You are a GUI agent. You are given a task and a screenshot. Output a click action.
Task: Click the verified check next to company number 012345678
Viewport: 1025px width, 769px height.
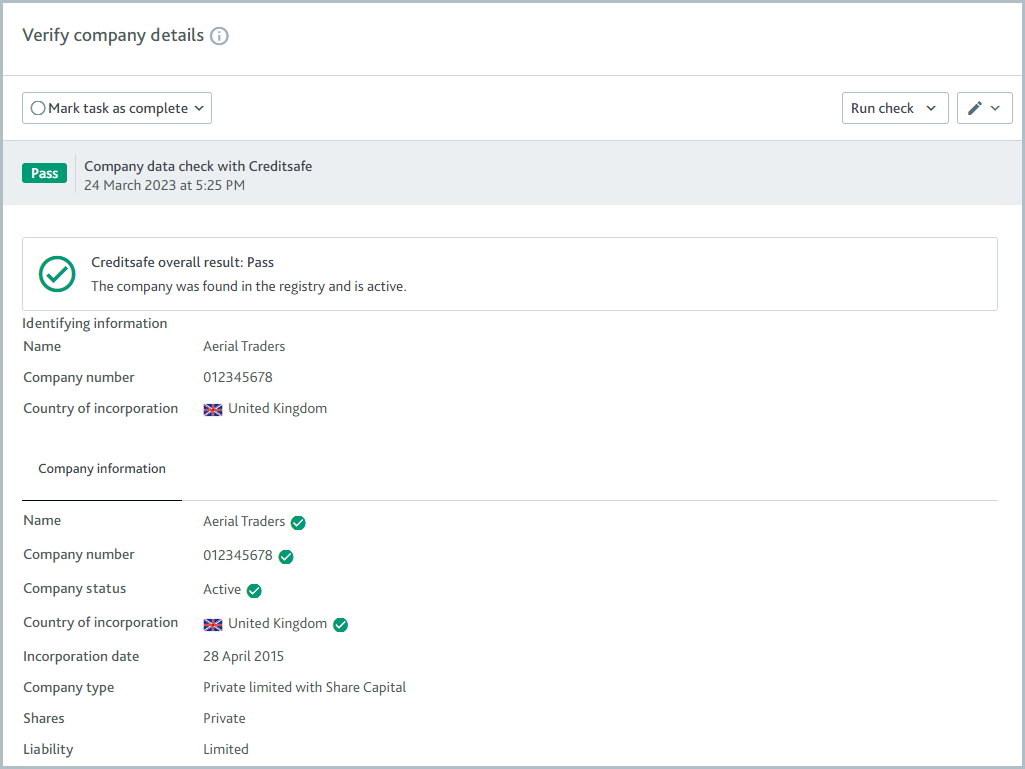pos(286,556)
